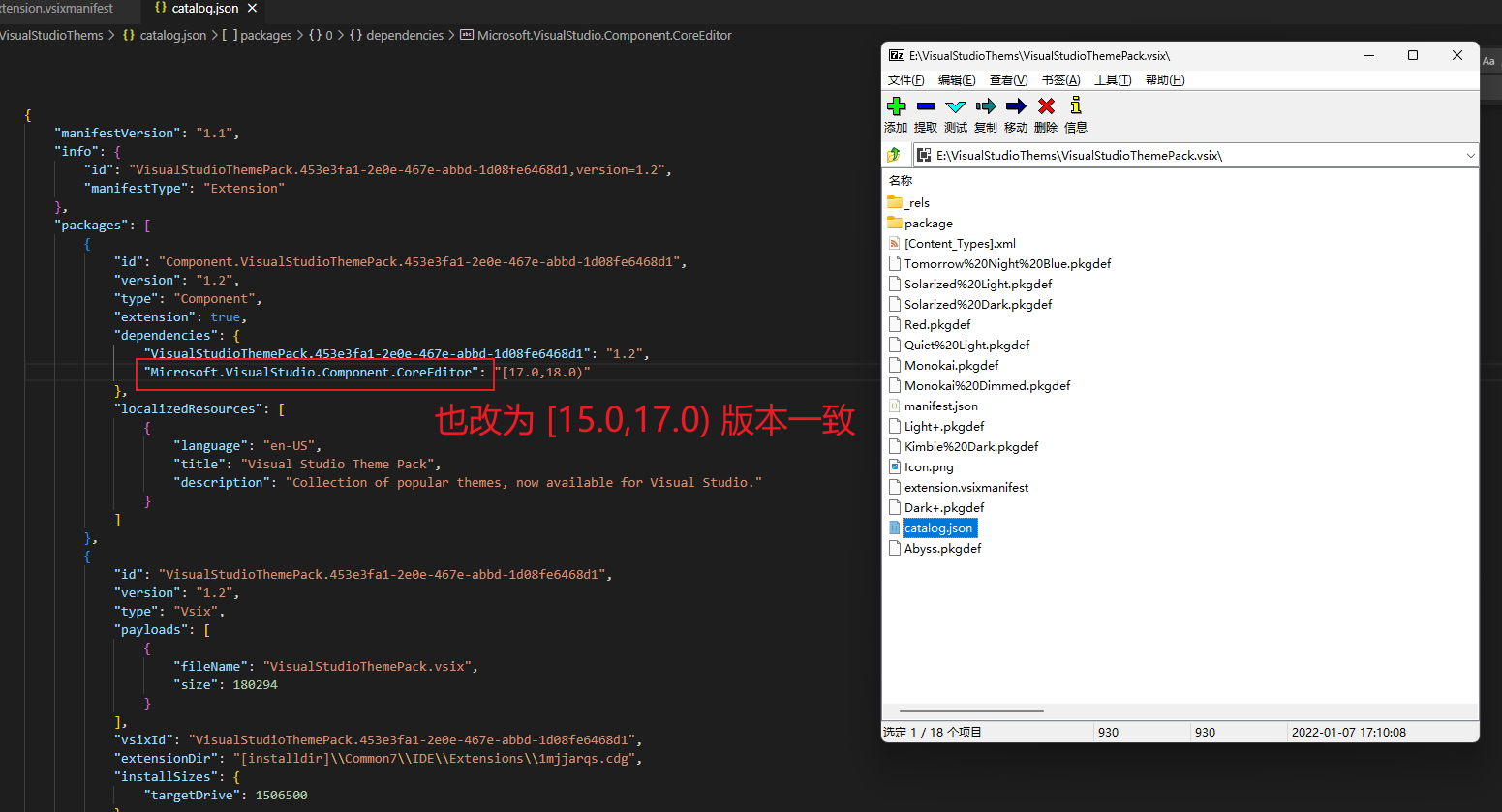1502x812 pixels.
Task: Open the Microsoft.VisualStudio.Component.CoreEditor breadcrumb
Action: click(x=596, y=36)
